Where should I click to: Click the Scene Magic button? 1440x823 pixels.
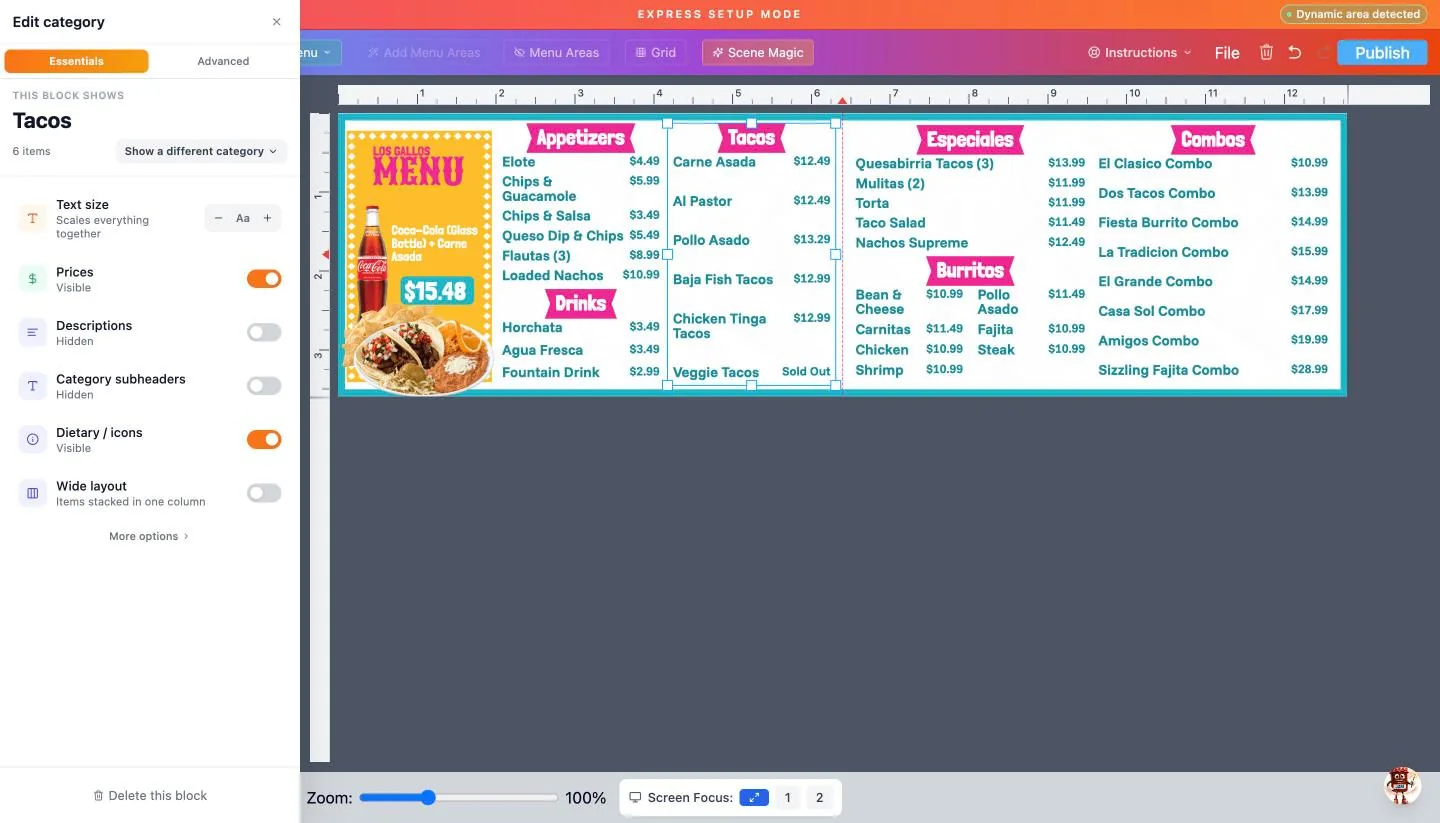pyautogui.click(x=758, y=53)
